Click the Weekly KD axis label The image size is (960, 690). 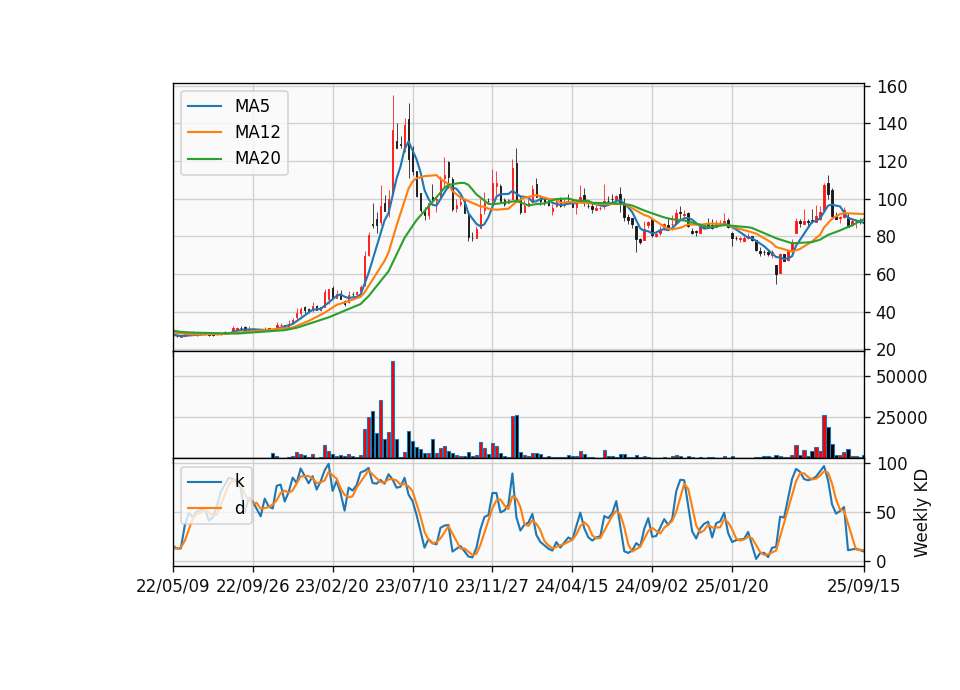click(920, 513)
